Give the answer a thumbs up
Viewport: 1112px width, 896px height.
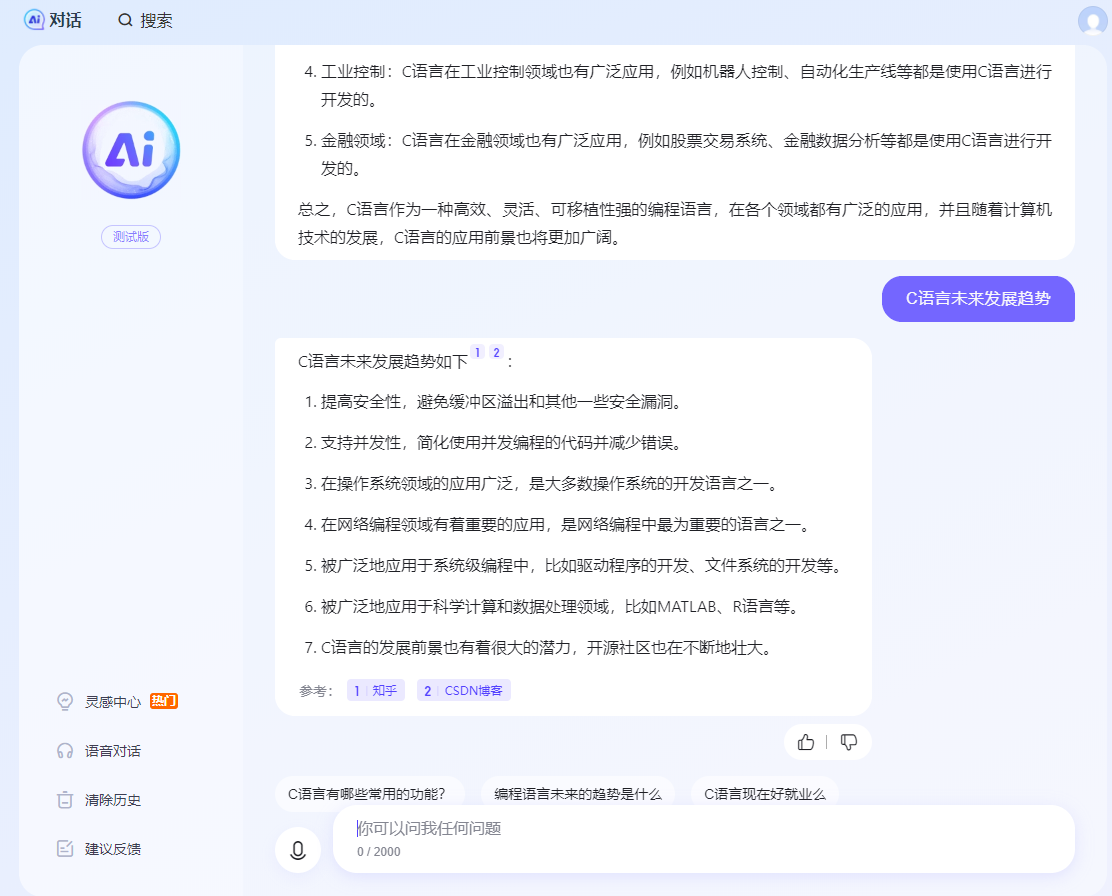[806, 742]
